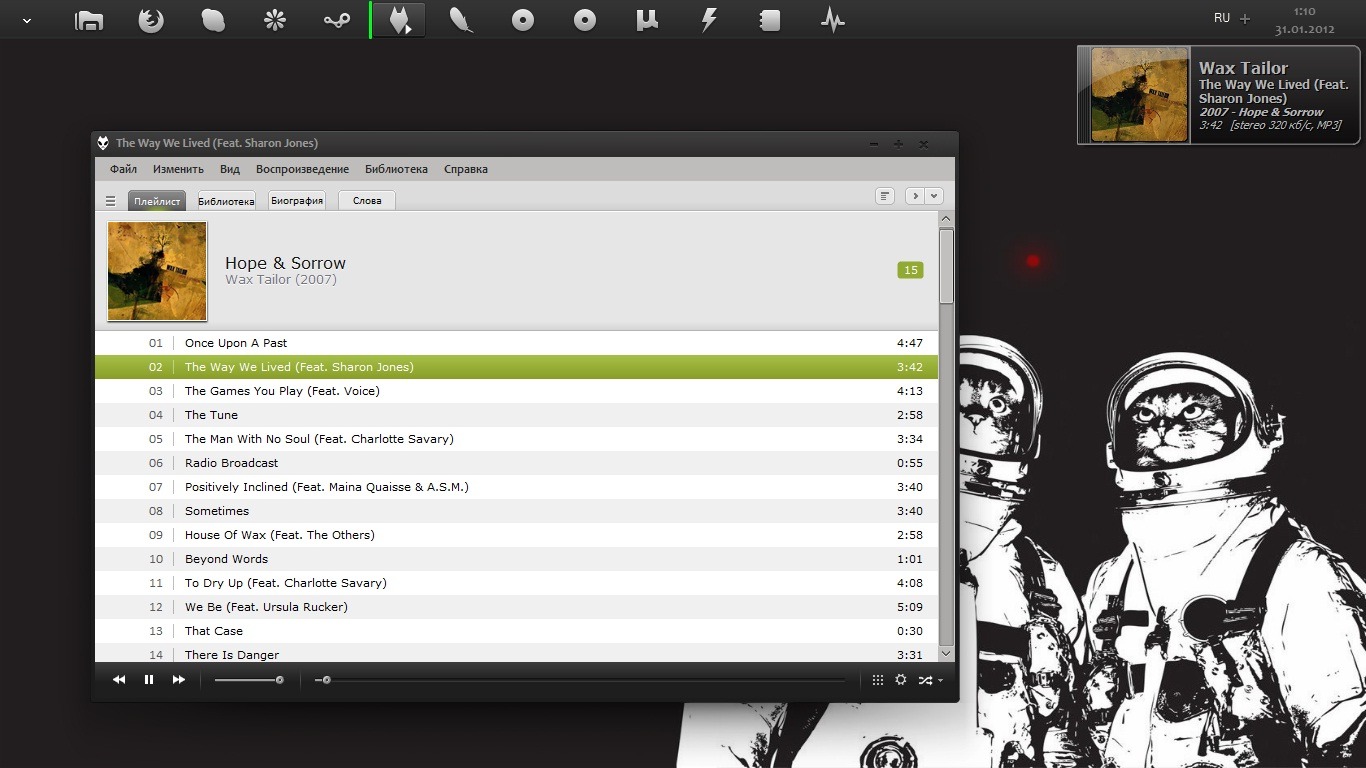Screen dimensions: 1366x768
Task: Select track Positively Inclined
Action: point(516,487)
